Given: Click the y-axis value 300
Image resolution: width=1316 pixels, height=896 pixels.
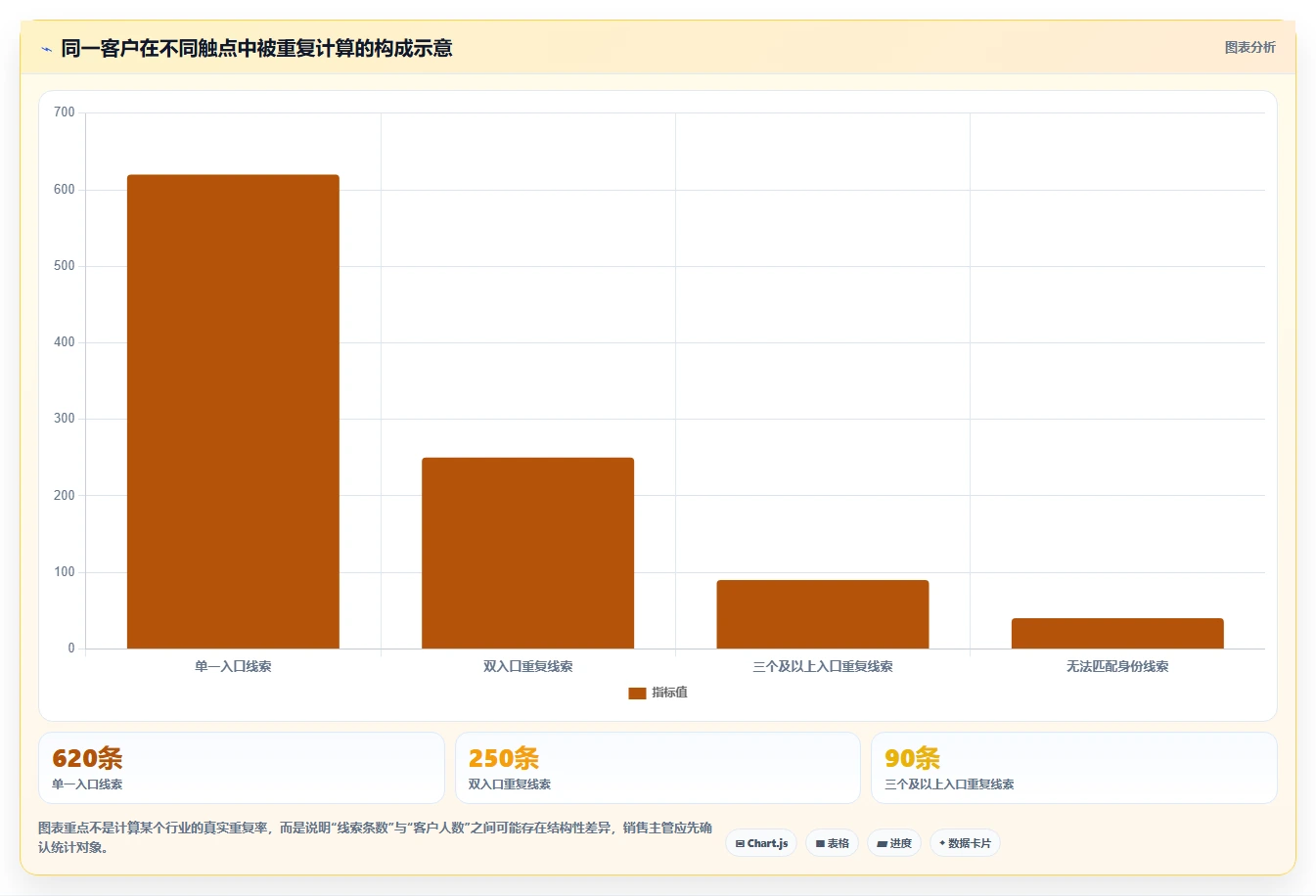Looking at the screenshot, I should (65, 419).
